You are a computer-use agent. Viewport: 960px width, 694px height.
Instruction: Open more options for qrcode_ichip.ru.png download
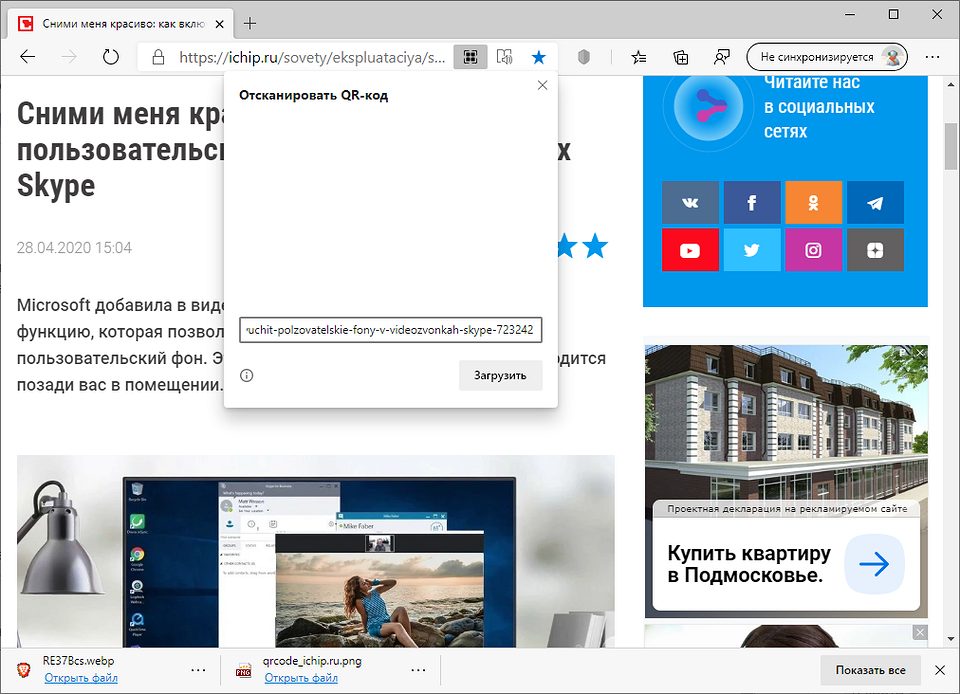click(x=417, y=669)
